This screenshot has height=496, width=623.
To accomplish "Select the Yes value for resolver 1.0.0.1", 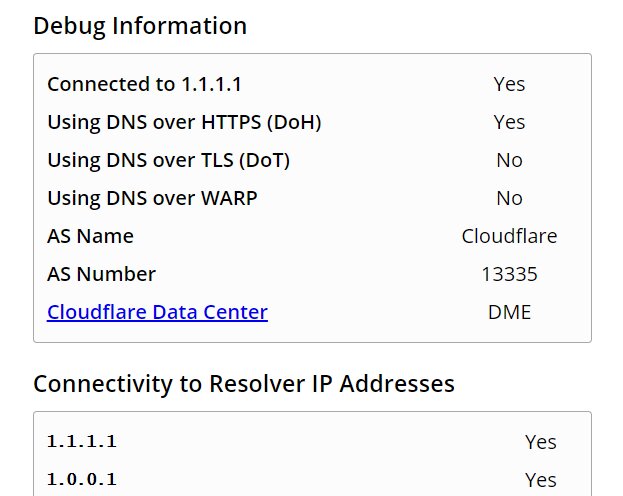I will [x=541, y=480].
